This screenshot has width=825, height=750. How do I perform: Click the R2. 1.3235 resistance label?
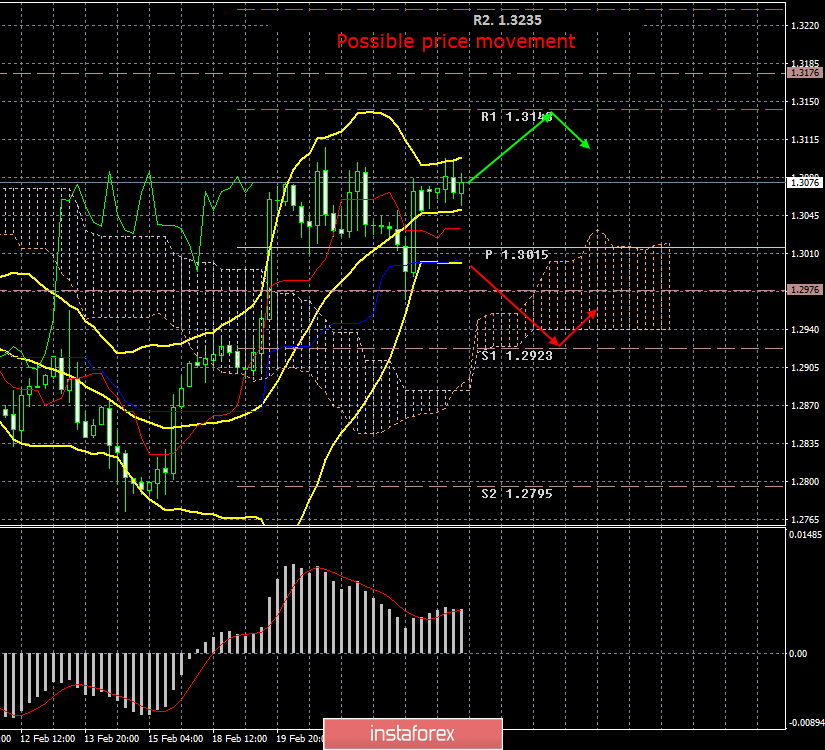(x=507, y=21)
